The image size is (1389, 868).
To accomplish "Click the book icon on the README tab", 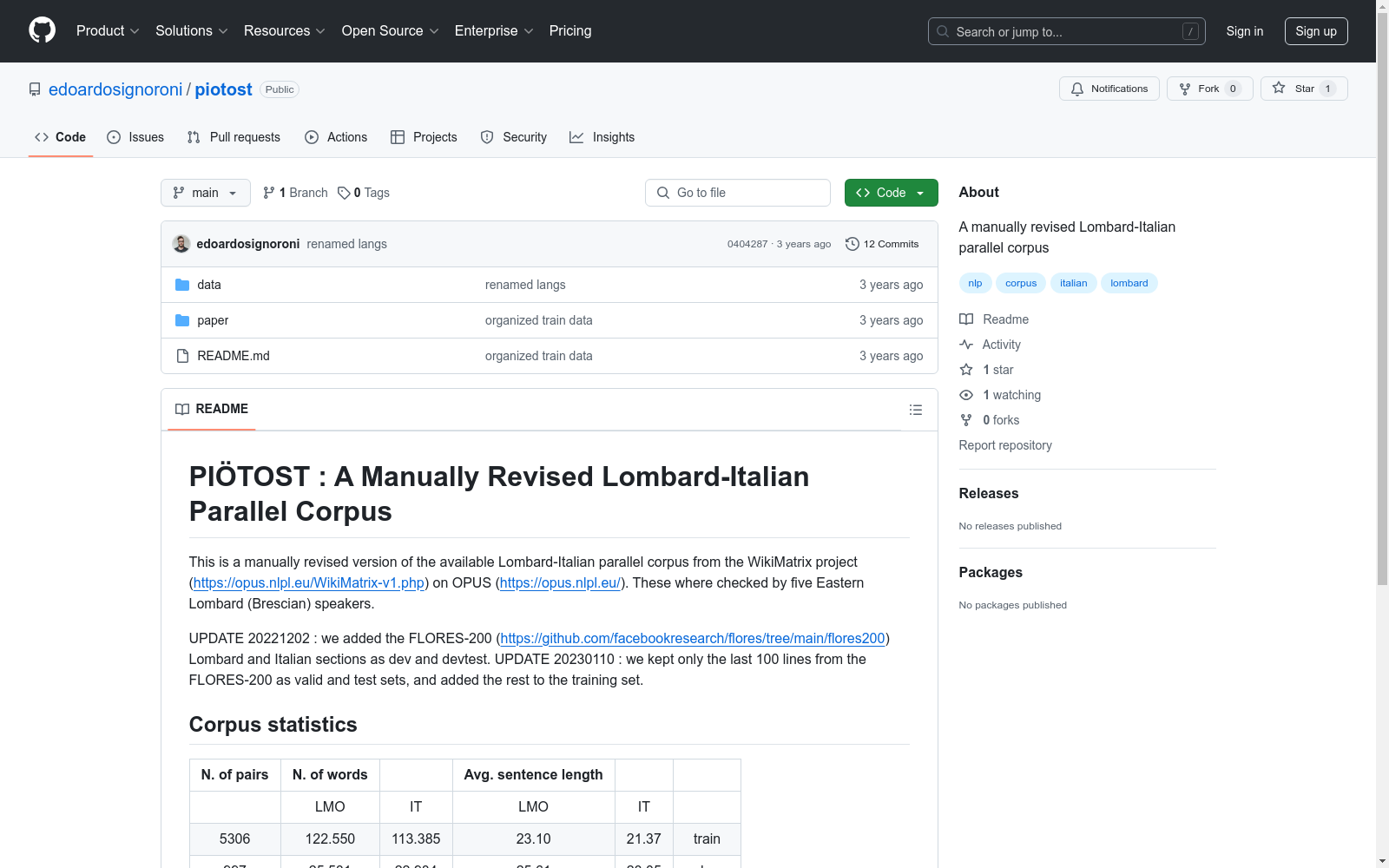I will pos(182,409).
